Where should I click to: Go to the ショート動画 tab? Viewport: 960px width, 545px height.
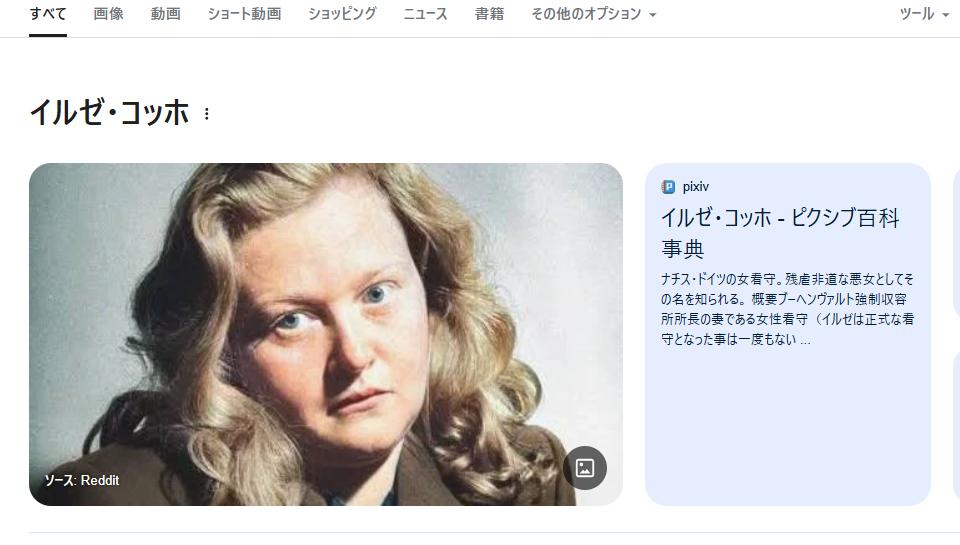244,13
